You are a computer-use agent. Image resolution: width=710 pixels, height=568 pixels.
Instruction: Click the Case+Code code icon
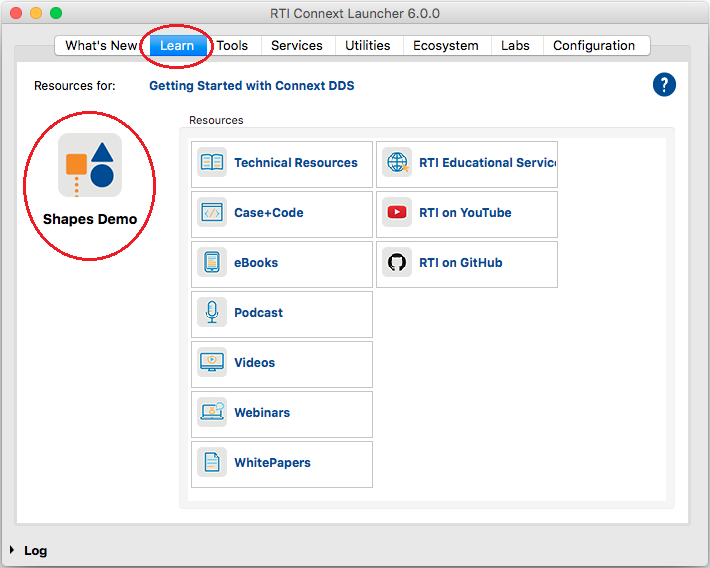212,212
